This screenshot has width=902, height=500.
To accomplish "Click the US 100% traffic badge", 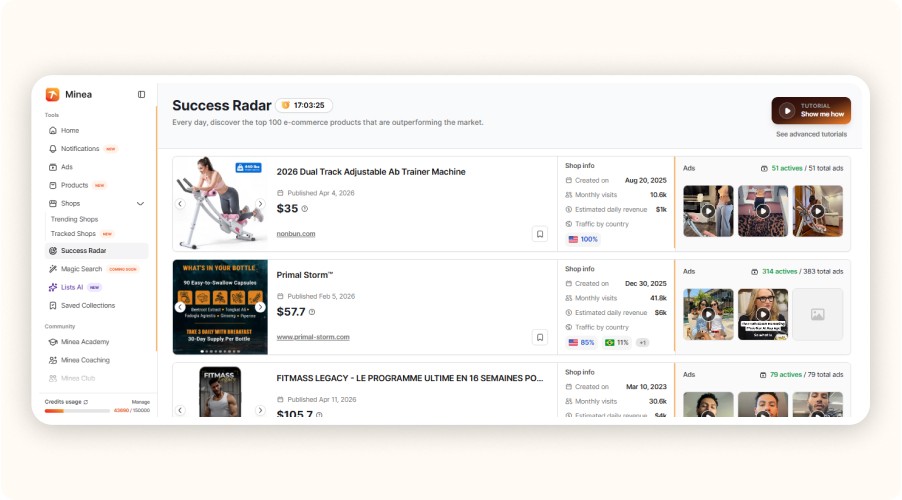I will pos(583,239).
